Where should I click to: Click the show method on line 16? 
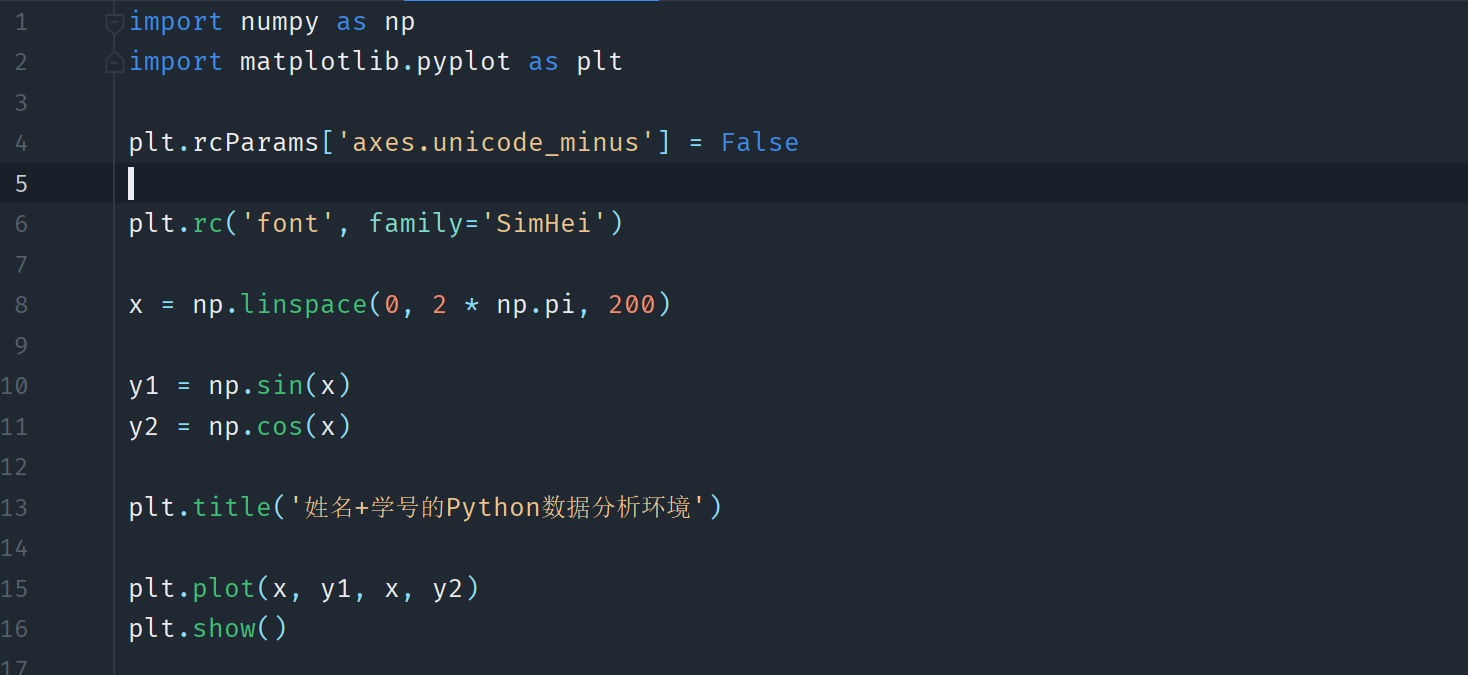pyautogui.click(x=224, y=629)
